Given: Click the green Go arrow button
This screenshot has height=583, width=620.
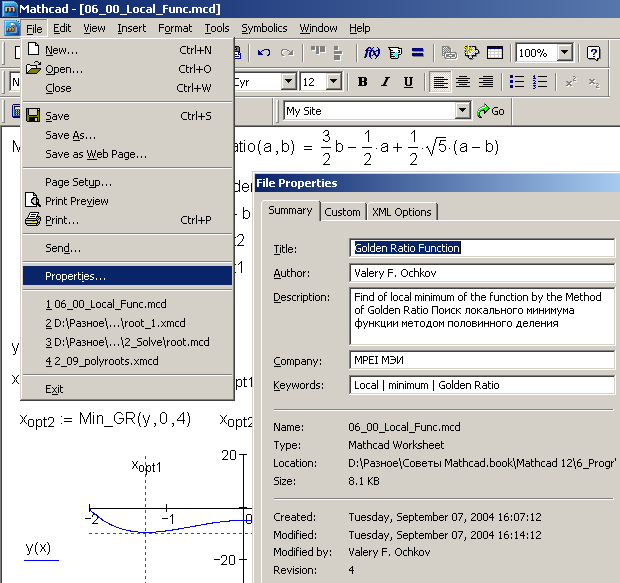Looking at the screenshot, I should [x=491, y=111].
